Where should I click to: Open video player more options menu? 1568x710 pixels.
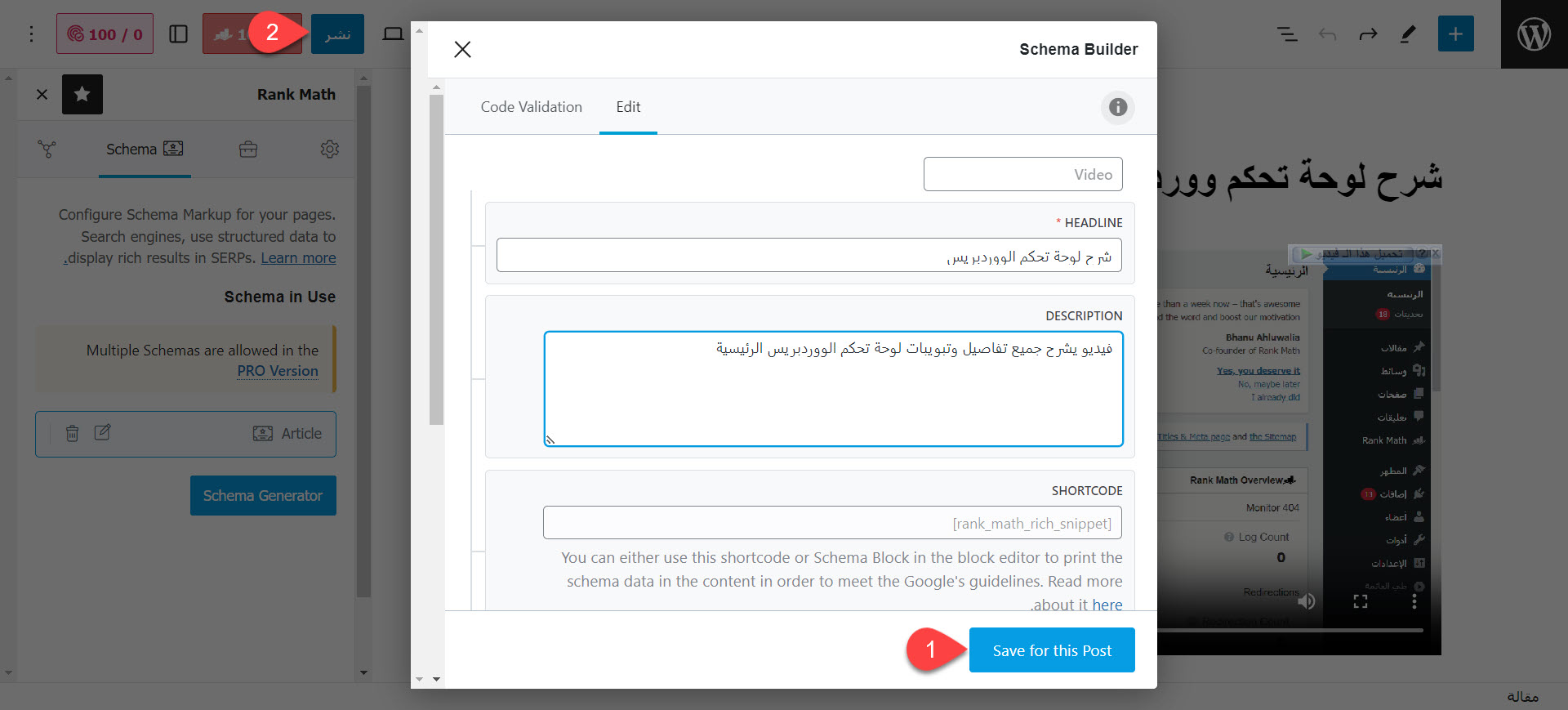pyautogui.click(x=1414, y=602)
